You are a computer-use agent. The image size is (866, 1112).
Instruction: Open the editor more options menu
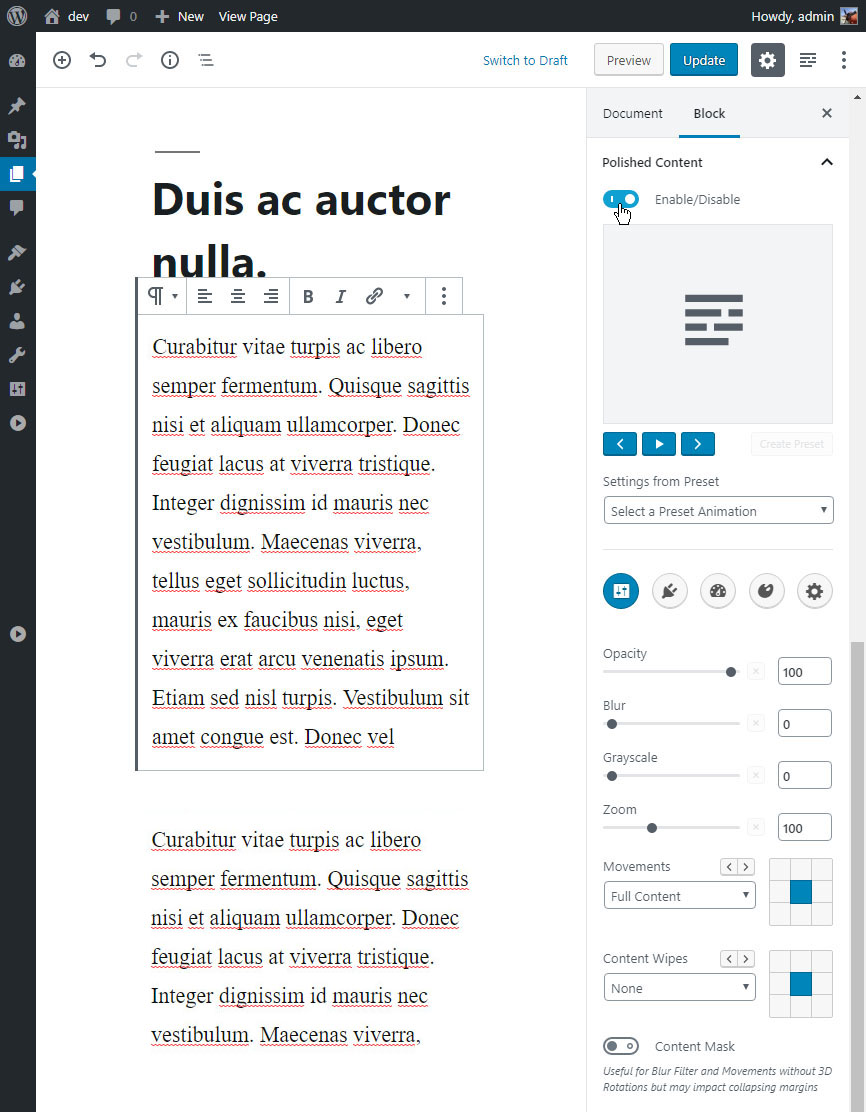point(843,60)
